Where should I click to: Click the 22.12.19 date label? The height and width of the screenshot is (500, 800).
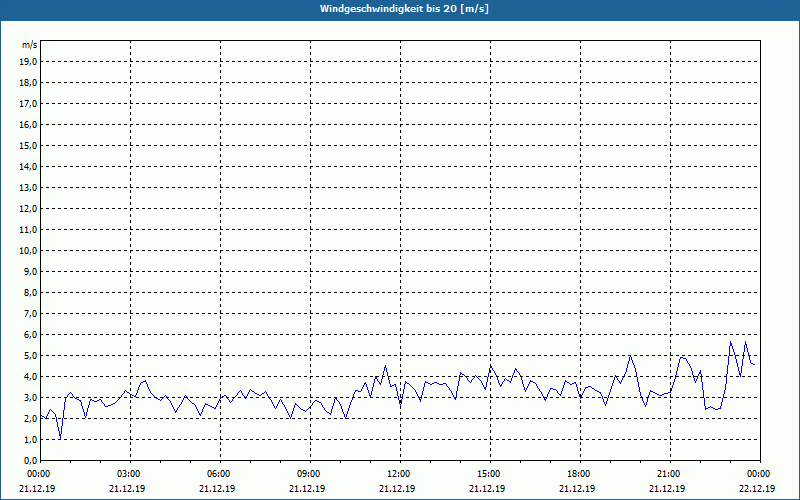coord(757,488)
